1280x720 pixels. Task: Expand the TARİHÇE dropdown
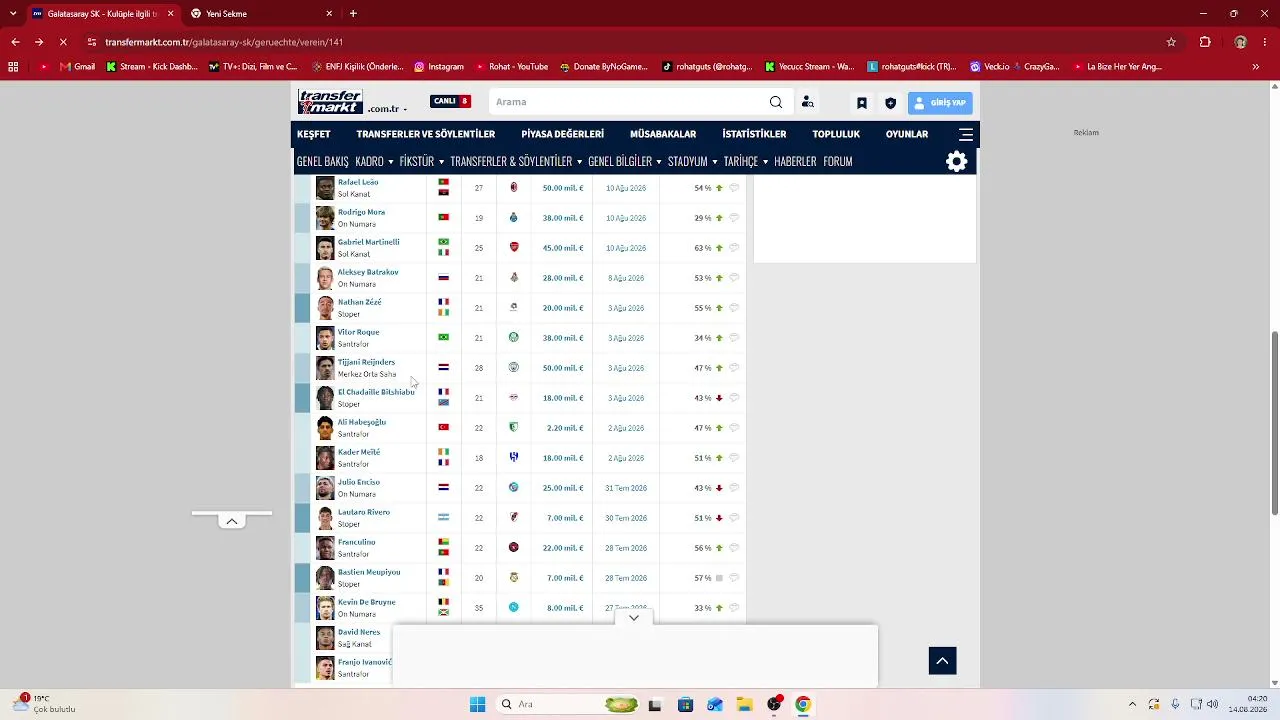(746, 161)
